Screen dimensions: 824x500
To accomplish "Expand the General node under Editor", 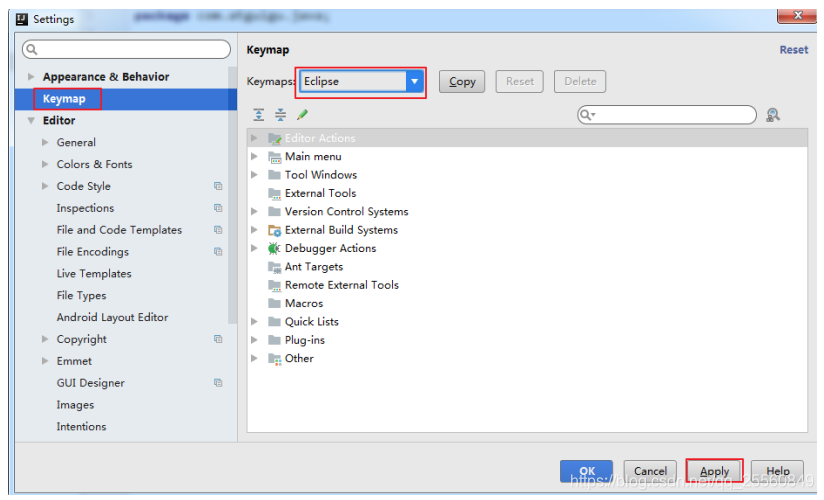I will [x=45, y=142].
